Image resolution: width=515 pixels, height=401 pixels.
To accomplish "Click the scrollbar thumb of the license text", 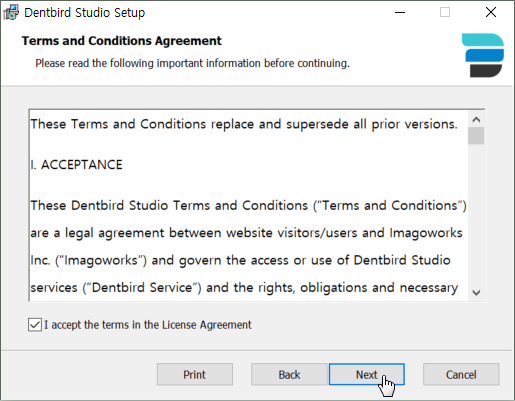I will click(x=476, y=136).
